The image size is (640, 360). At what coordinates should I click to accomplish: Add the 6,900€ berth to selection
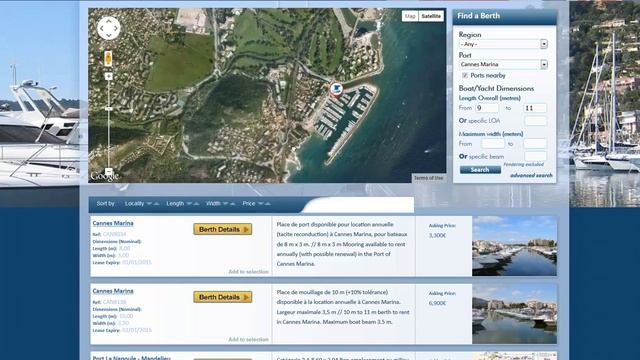[248, 340]
